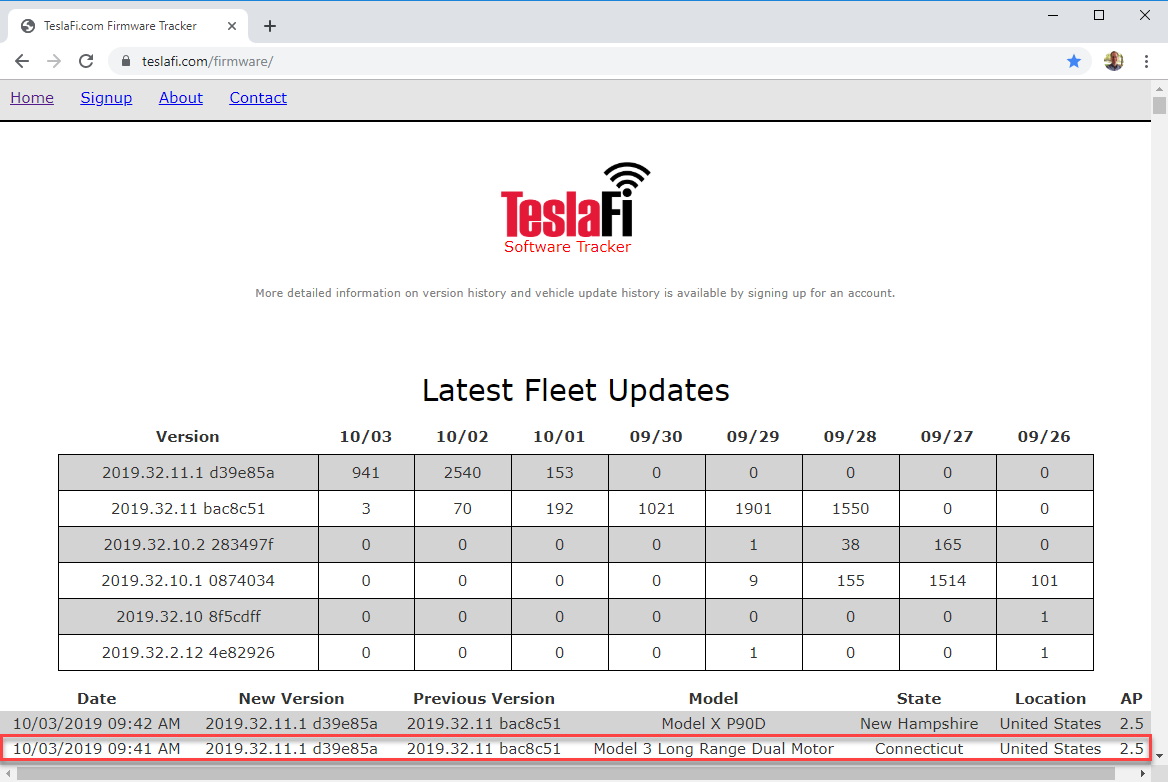Select the TeslaFi.com Firmware Tracker tab

tap(129, 26)
